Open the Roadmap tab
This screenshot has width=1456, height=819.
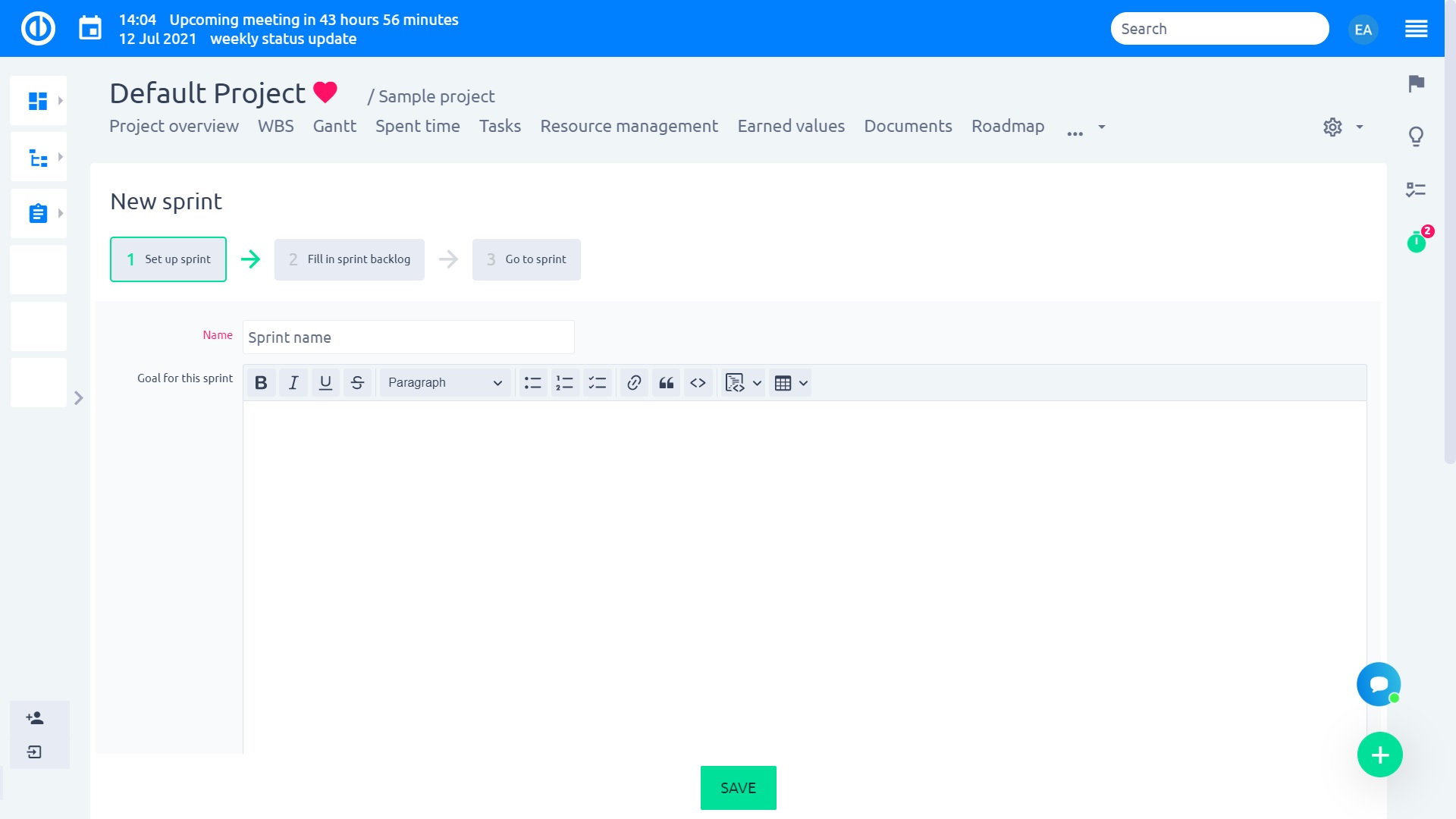pyautogui.click(x=1008, y=127)
